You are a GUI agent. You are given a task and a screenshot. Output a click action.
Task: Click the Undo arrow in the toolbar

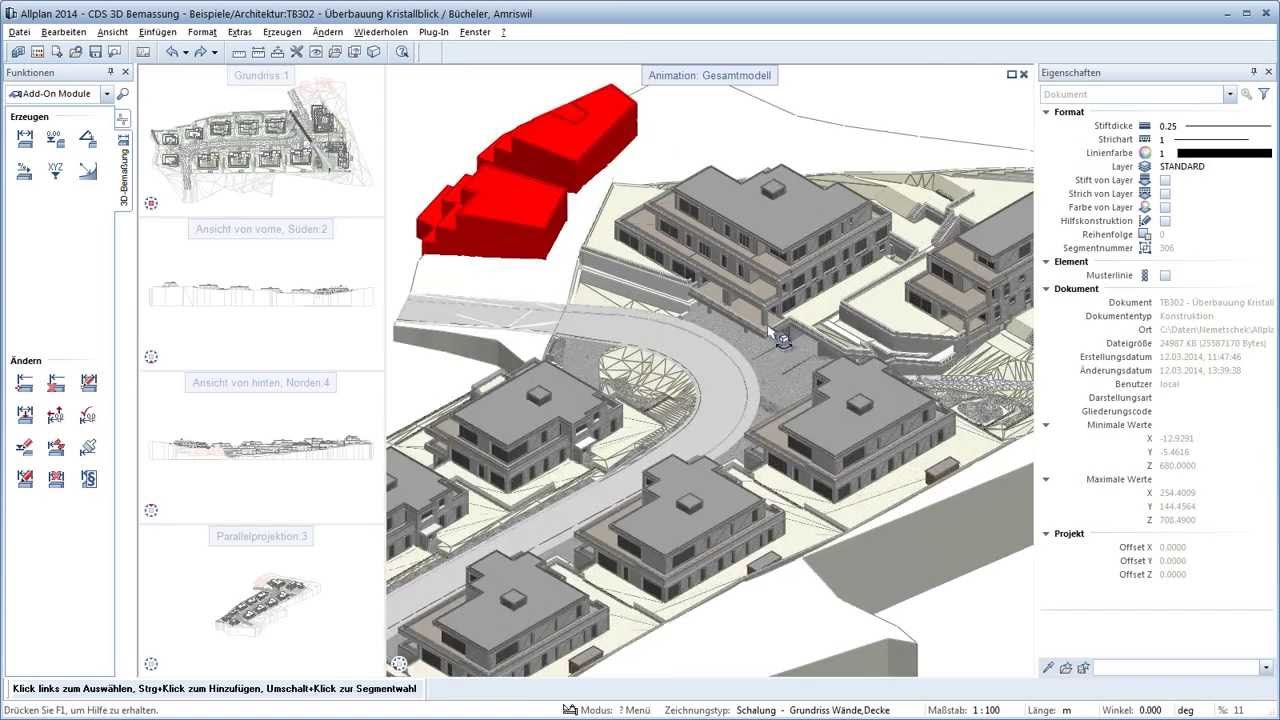(171, 52)
